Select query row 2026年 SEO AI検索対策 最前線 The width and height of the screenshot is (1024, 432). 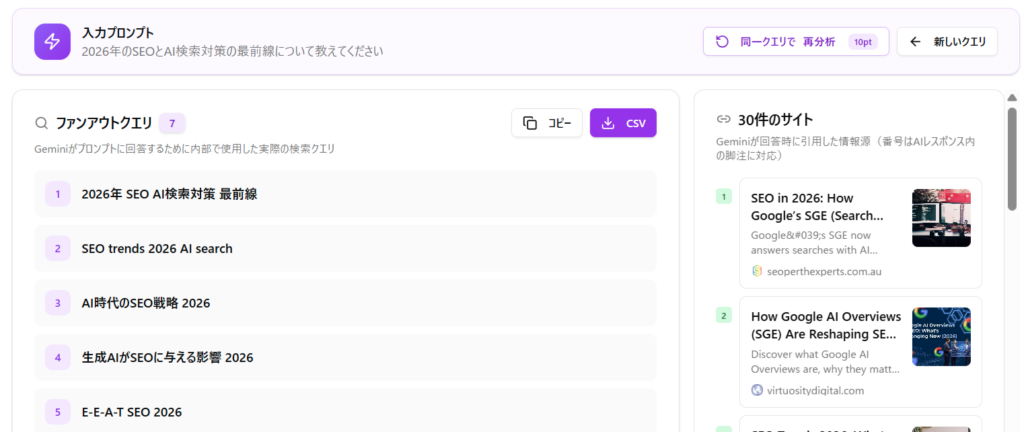click(x=345, y=194)
